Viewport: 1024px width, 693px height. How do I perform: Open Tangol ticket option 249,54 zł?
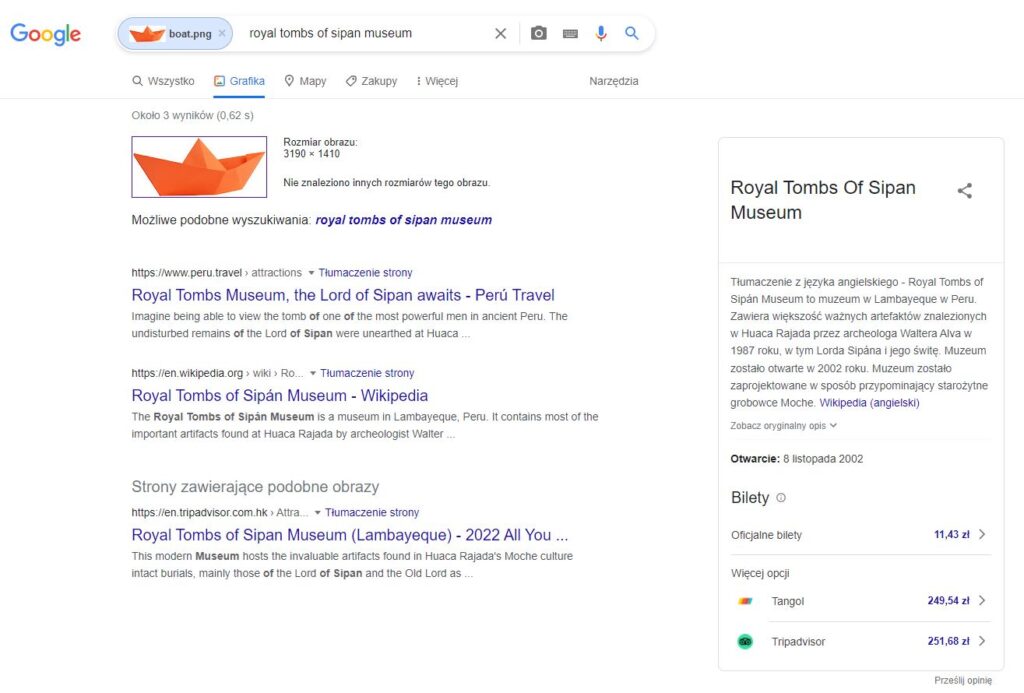pyautogui.click(x=861, y=601)
